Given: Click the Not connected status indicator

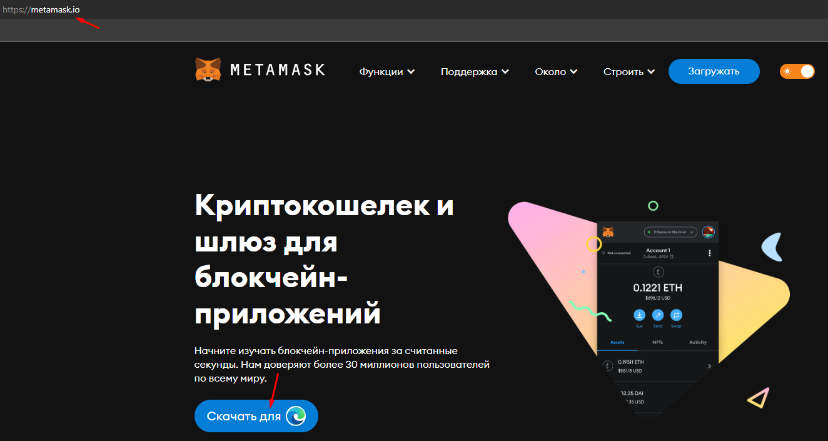Looking at the screenshot, I should click(616, 253).
